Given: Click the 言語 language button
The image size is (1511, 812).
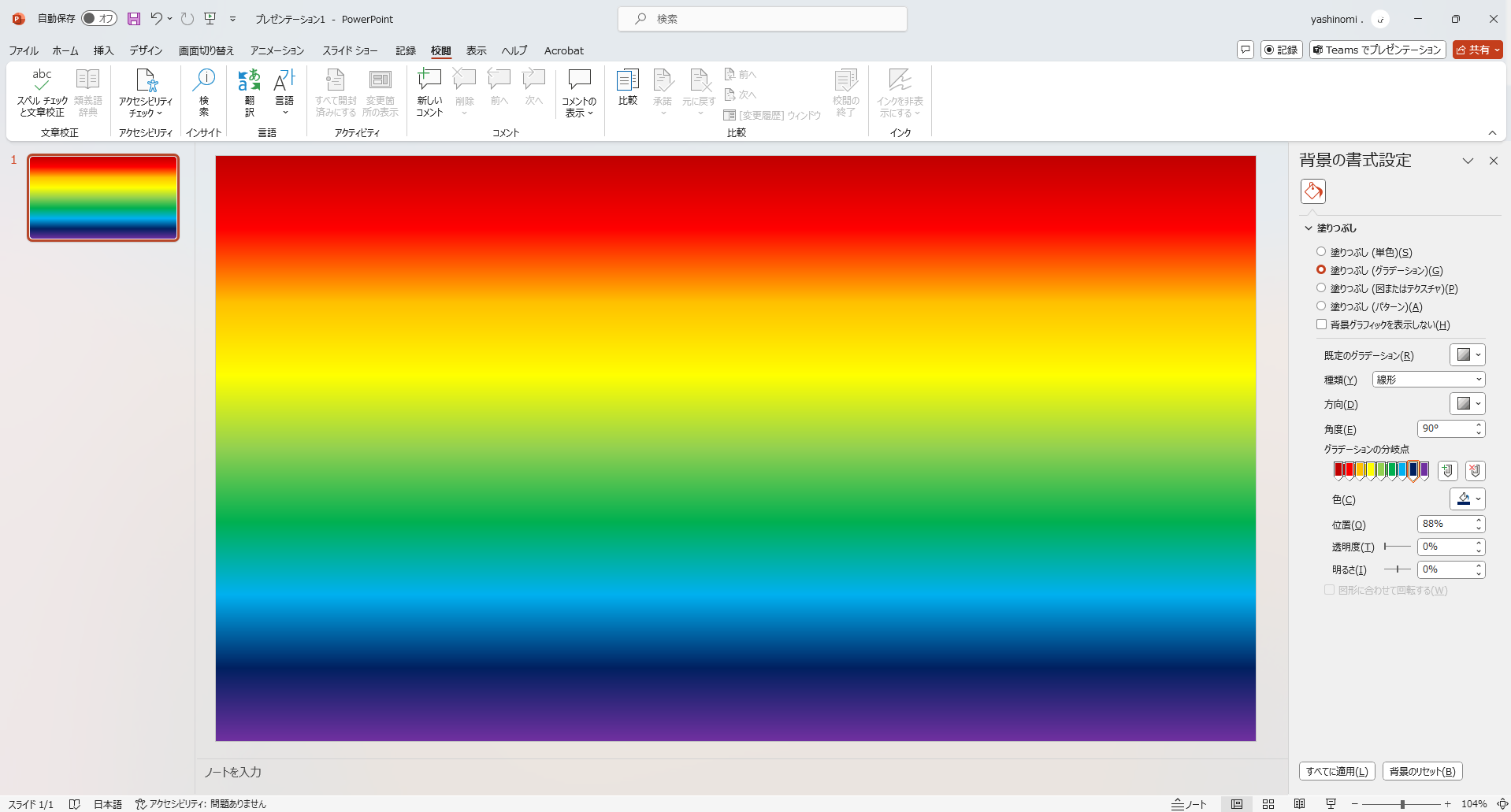Looking at the screenshot, I should pos(284,93).
